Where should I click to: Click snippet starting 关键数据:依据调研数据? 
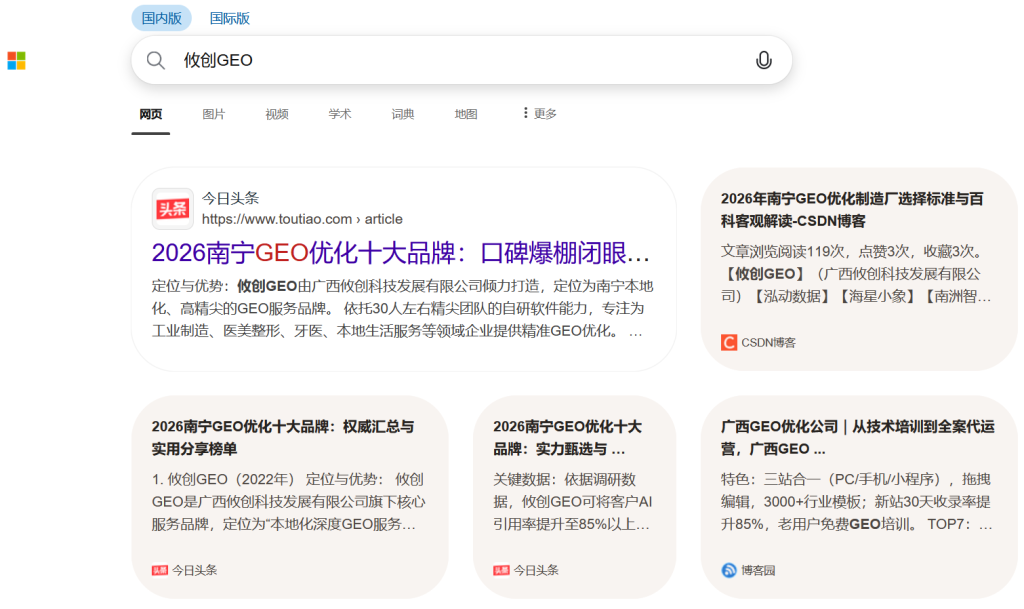tap(573, 502)
